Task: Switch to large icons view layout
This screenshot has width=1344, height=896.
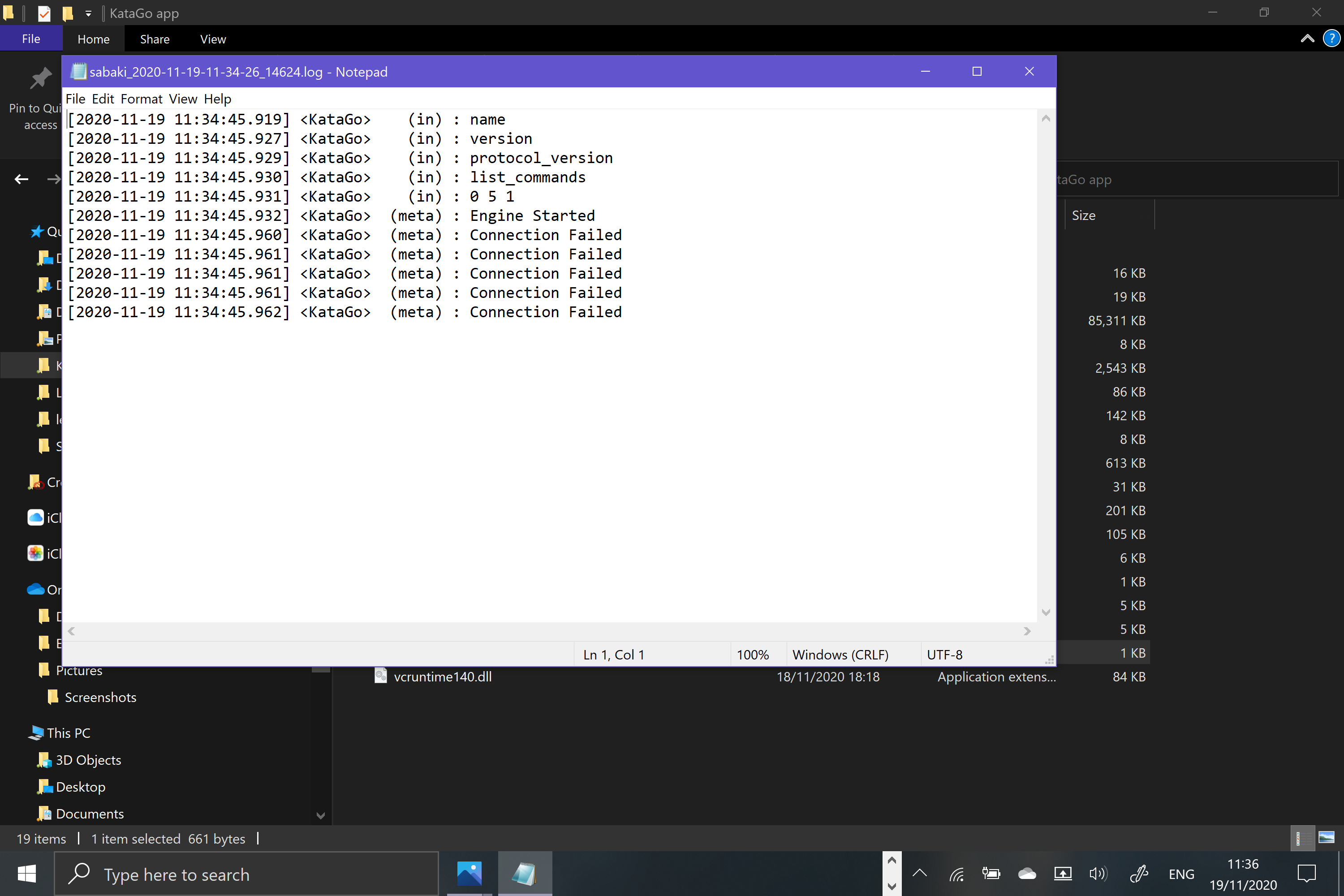Action: coord(1326,838)
